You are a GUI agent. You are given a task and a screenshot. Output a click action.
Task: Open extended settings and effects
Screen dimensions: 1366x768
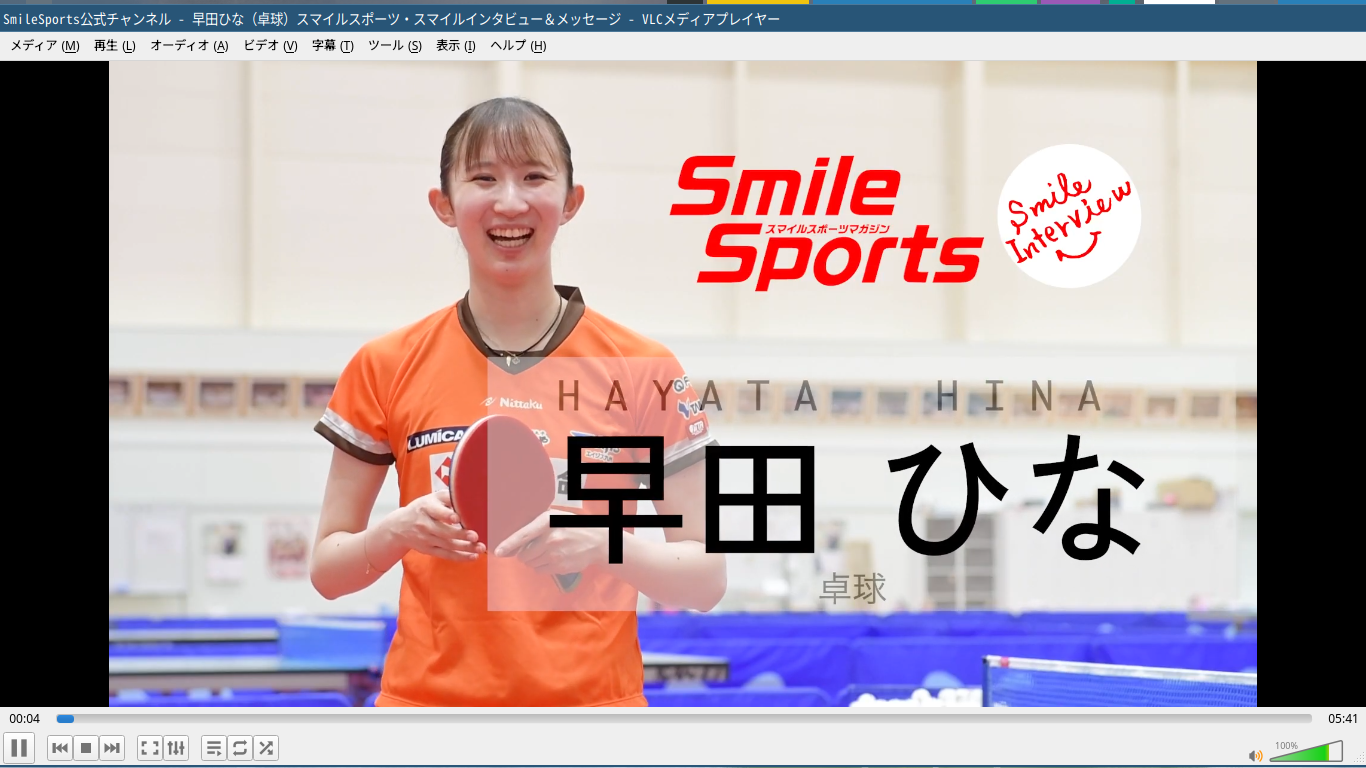point(176,748)
